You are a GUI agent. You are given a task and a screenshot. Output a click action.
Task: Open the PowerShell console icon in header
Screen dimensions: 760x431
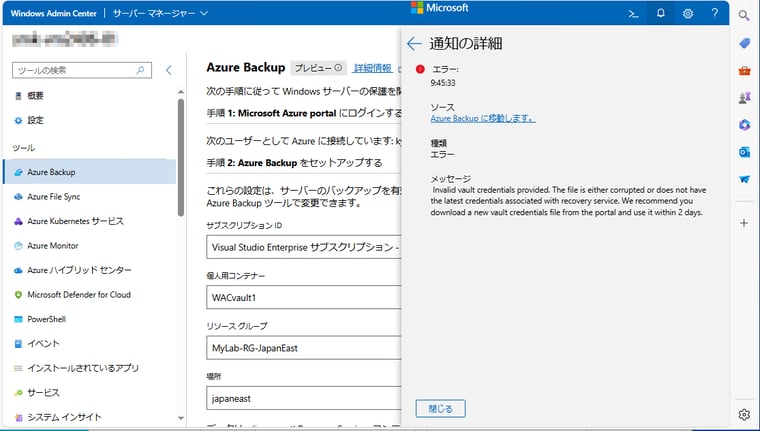point(633,14)
